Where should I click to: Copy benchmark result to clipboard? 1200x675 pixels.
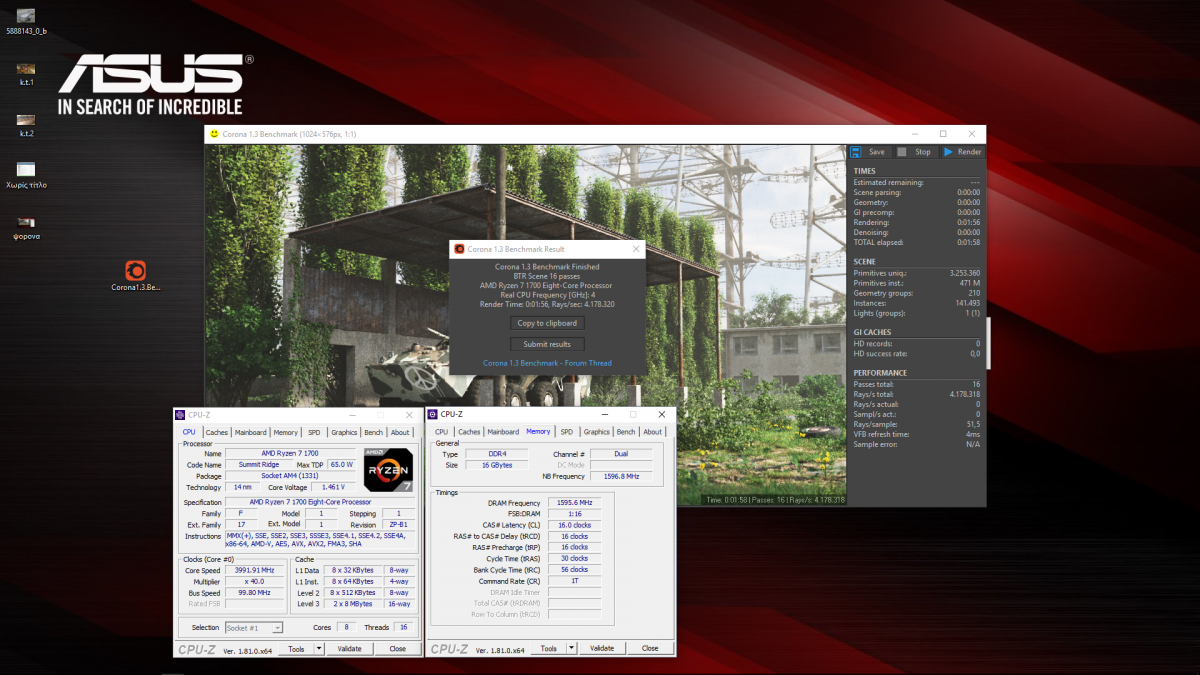pyautogui.click(x=547, y=323)
